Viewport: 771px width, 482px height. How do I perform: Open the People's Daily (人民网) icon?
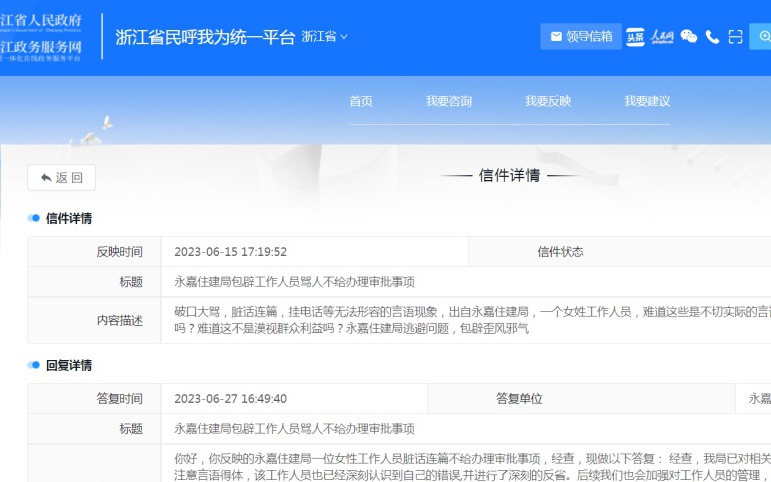[662, 37]
